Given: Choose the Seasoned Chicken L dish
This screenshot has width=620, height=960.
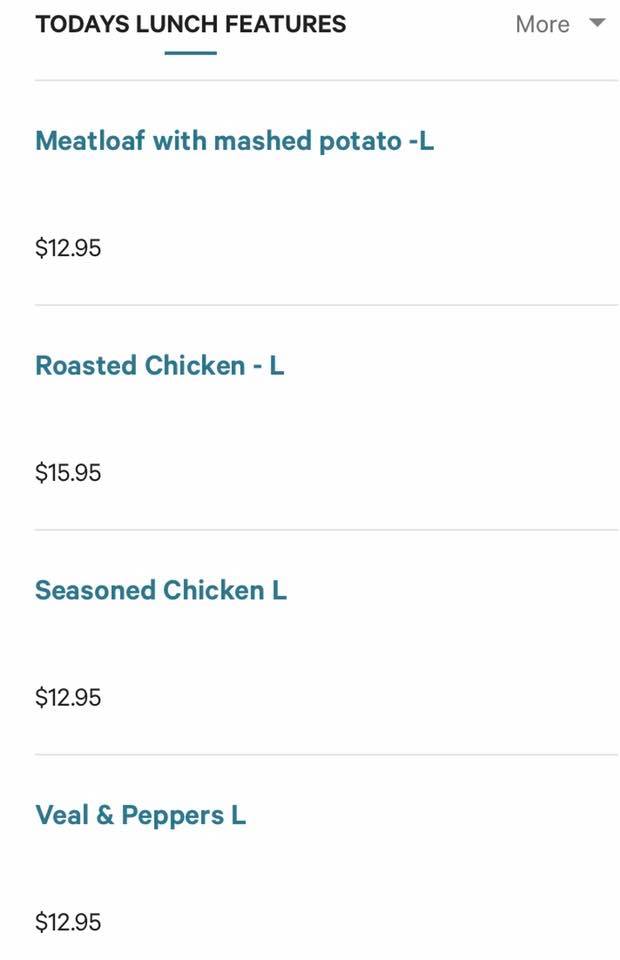Looking at the screenshot, I should 160,591.
